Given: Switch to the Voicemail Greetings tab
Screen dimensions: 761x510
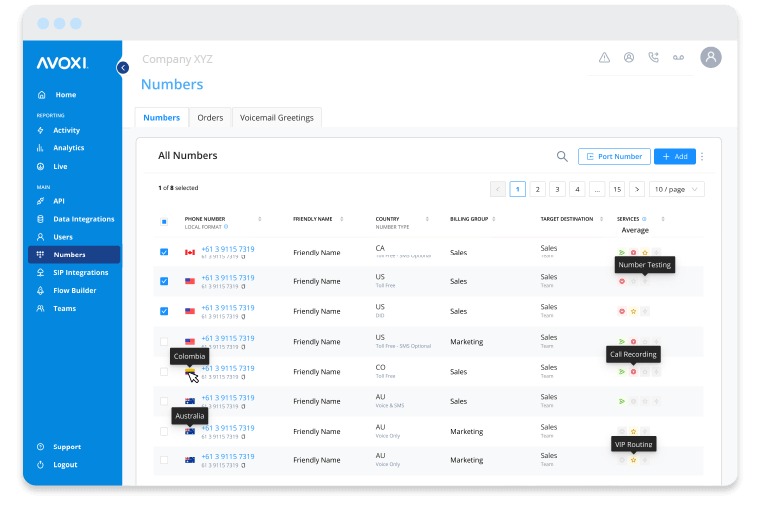Looking at the screenshot, I should coord(277,117).
